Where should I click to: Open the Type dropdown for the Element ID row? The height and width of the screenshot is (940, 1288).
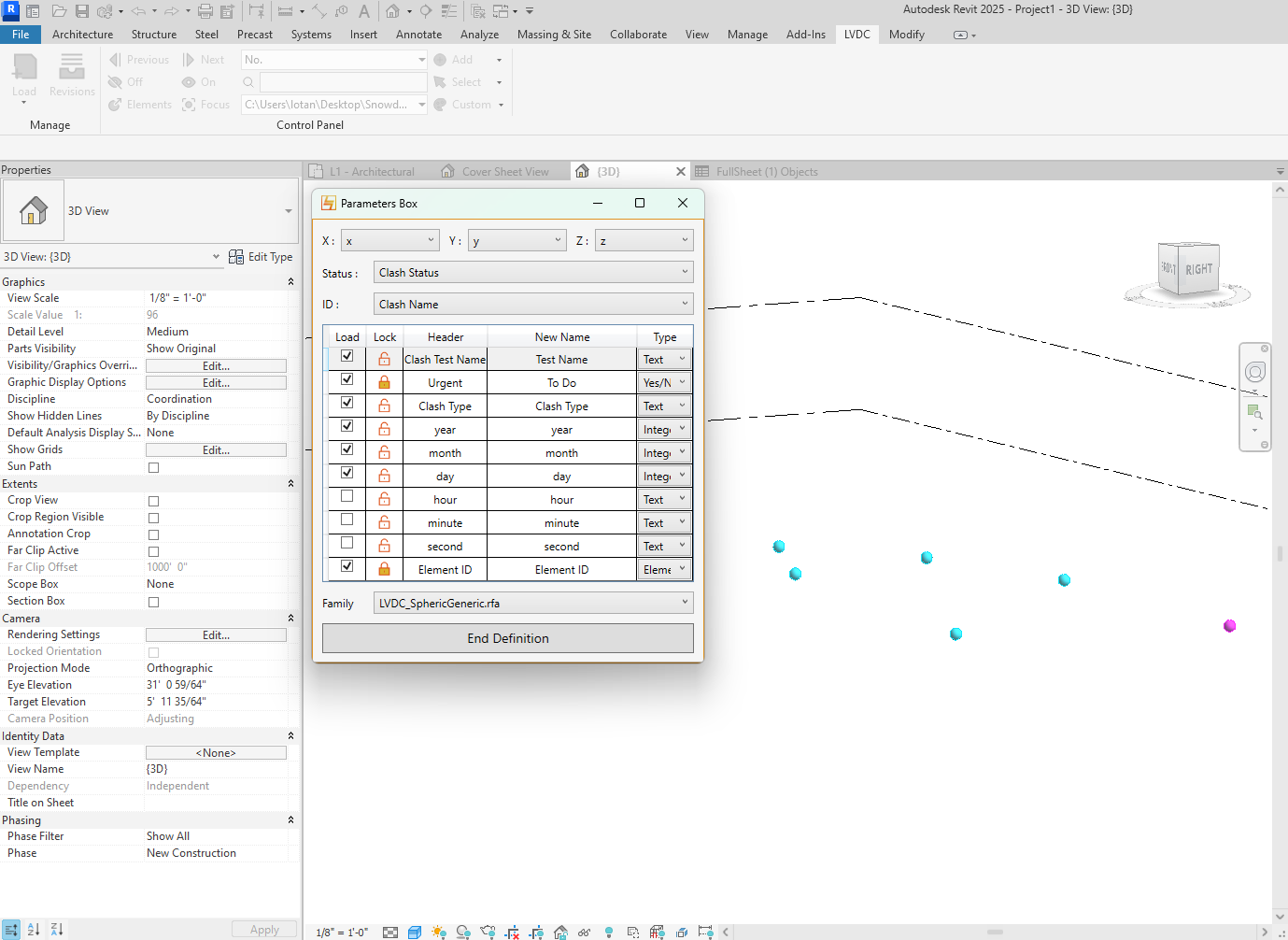click(664, 569)
